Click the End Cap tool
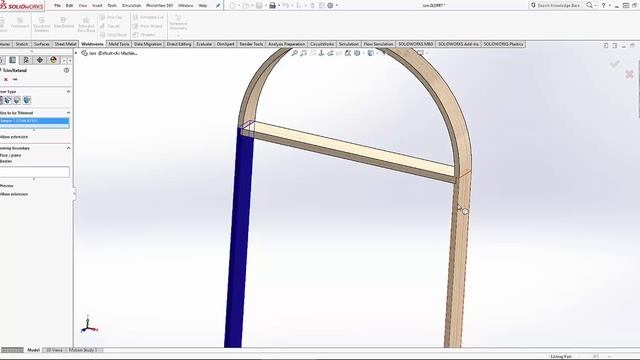The height and width of the screenshot is (360, 640). click(x=111, y=17)
